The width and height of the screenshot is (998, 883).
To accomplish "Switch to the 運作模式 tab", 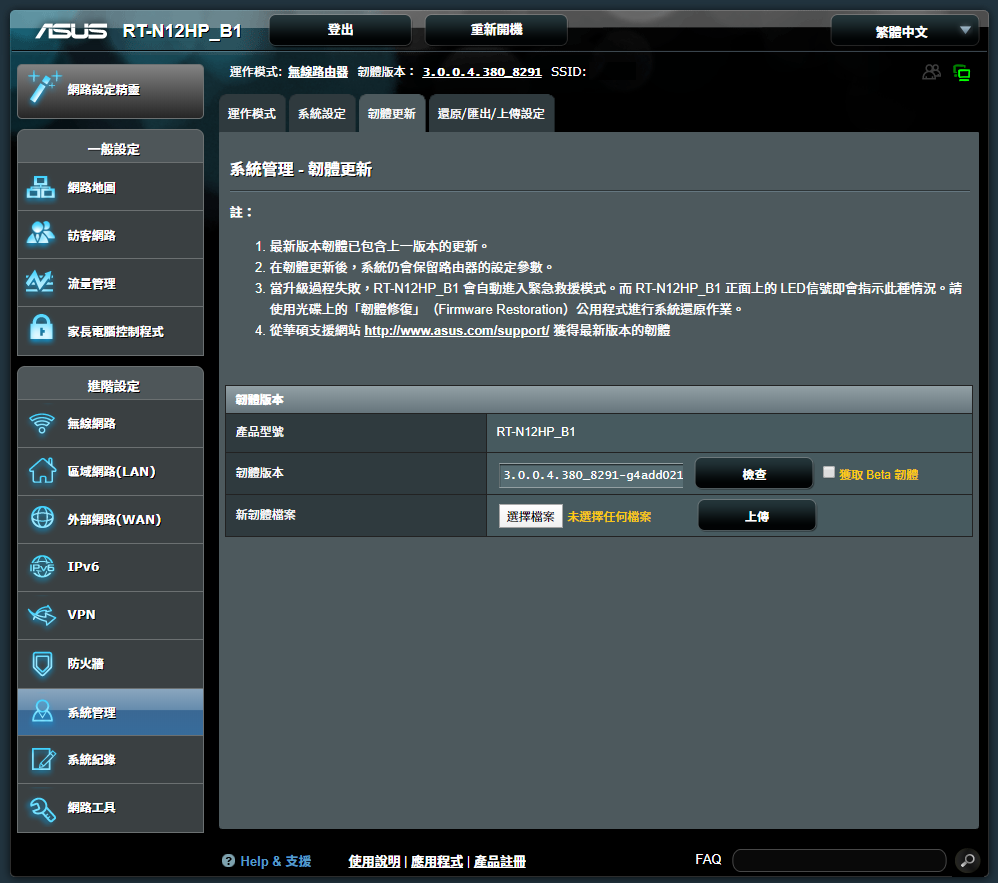I will pos(252,113).
